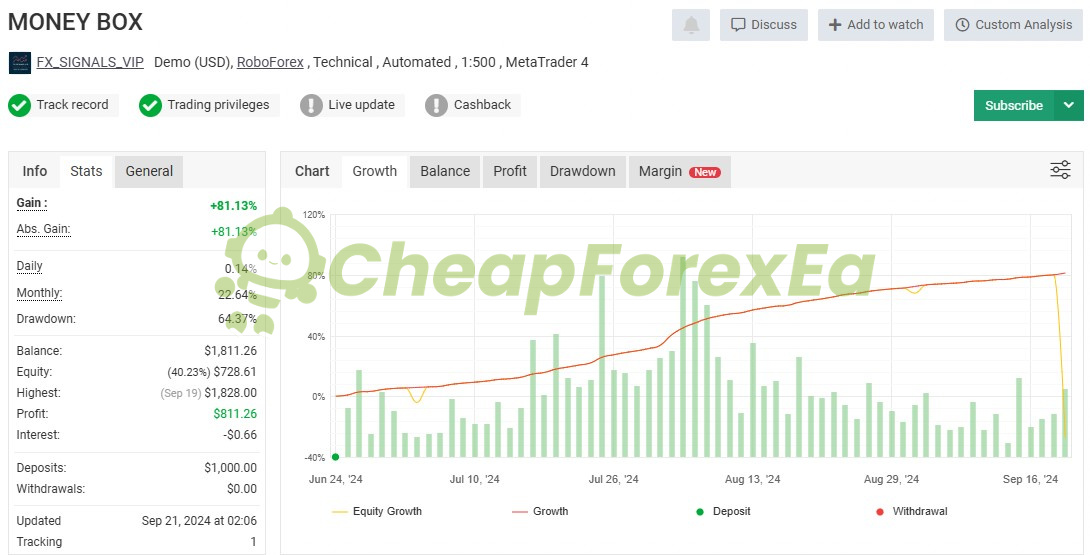
Task: Click the Profit value $811.26
Action: point(235,414)
